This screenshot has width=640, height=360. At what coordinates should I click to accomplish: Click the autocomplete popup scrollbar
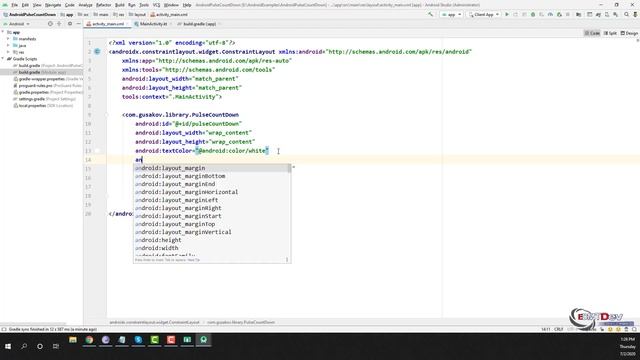pos(290,168)
